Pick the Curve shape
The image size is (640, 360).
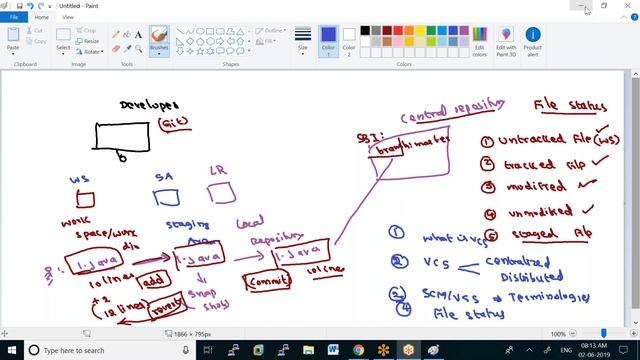pos(190,31)
